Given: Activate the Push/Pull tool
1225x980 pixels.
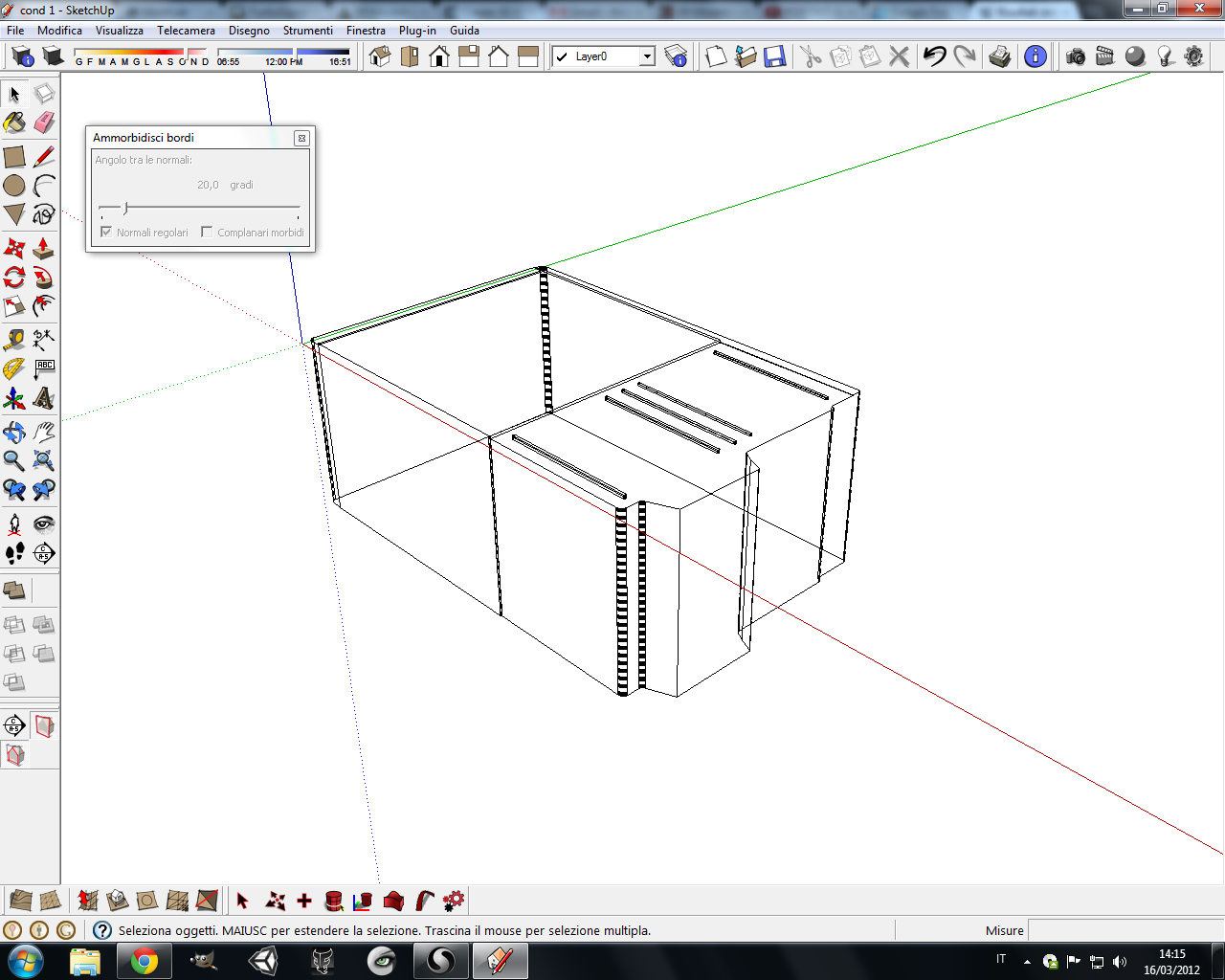Looking at the screenshot, I should (45, 249).
